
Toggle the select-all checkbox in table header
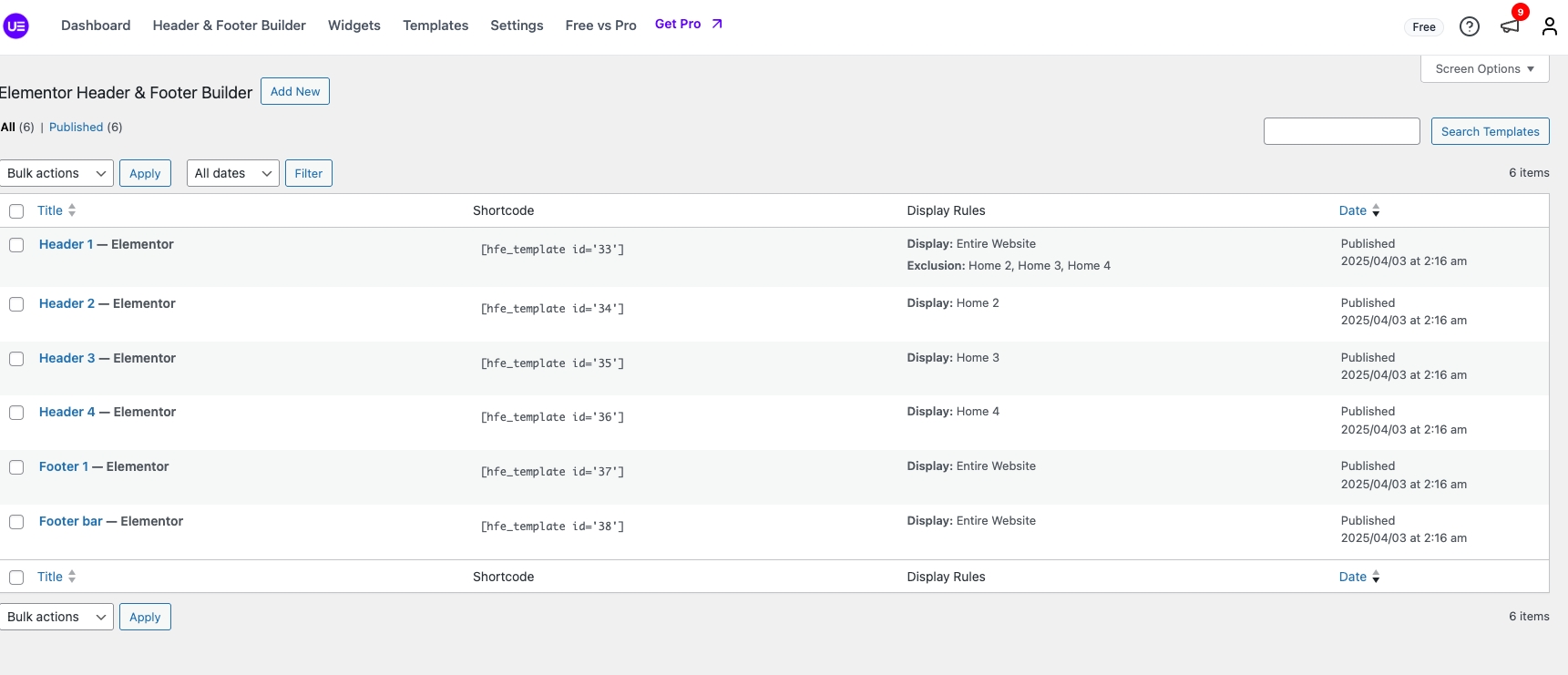point(16,211)
